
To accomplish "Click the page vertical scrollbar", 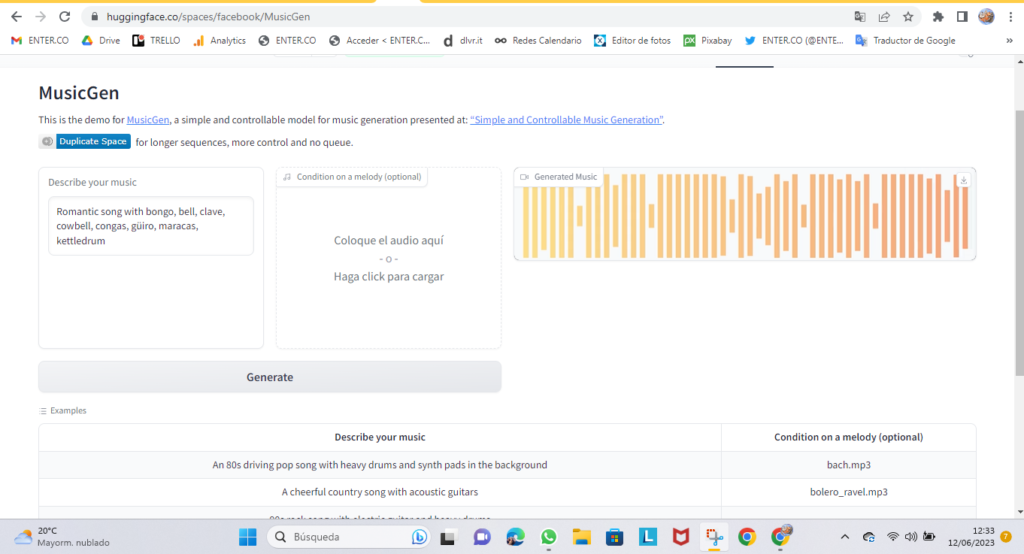I will [1019, 242].
